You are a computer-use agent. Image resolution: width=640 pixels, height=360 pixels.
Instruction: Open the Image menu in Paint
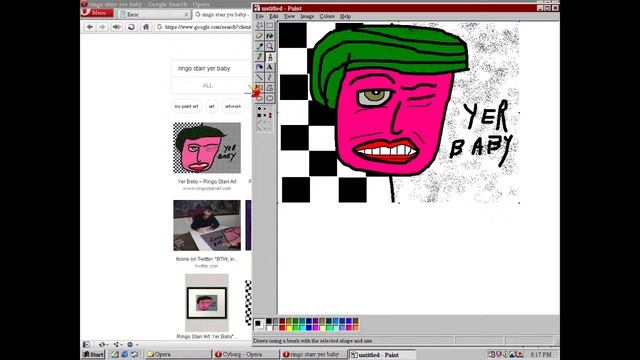click(307, 16)
